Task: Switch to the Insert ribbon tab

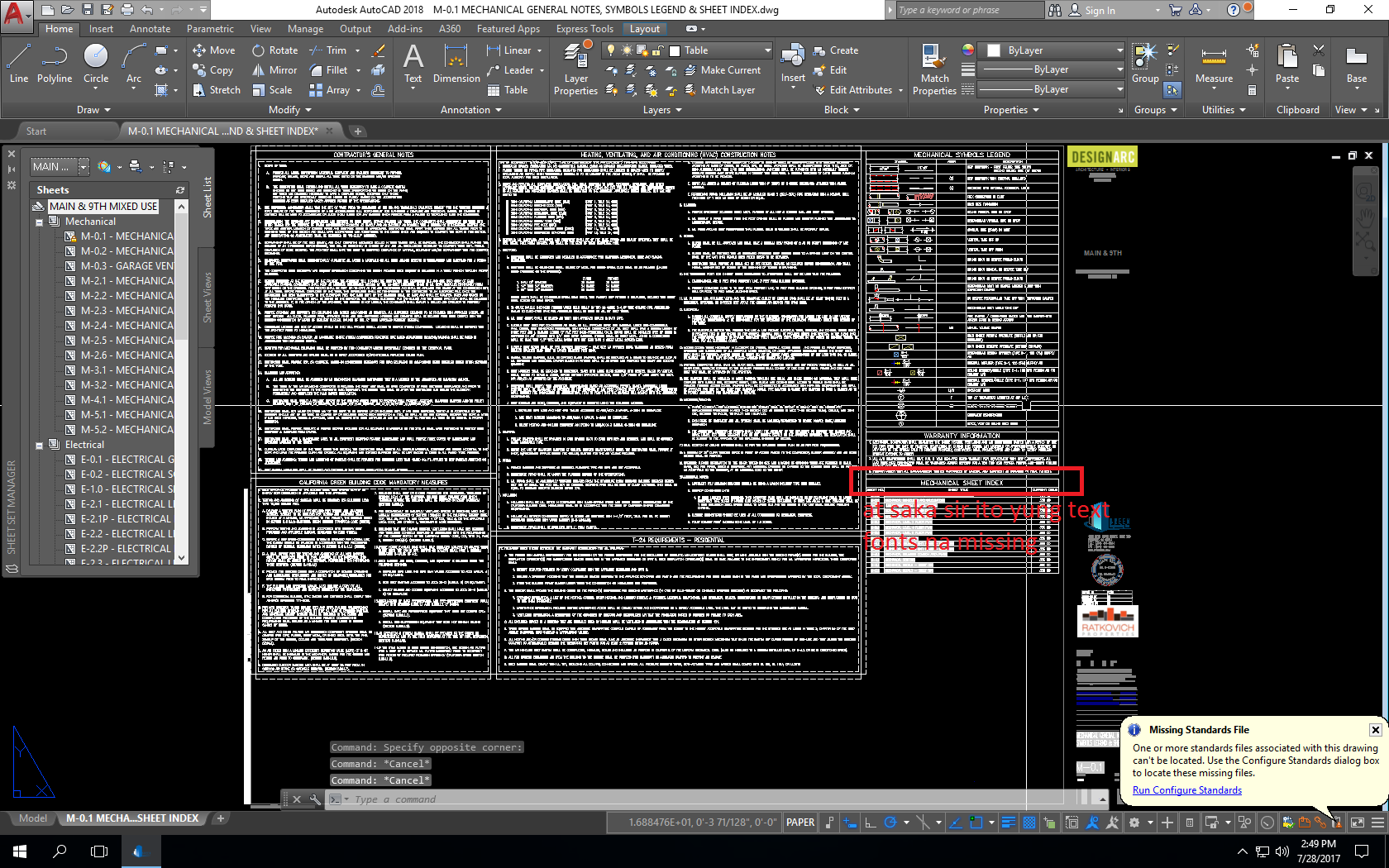Action: (102, 29)
